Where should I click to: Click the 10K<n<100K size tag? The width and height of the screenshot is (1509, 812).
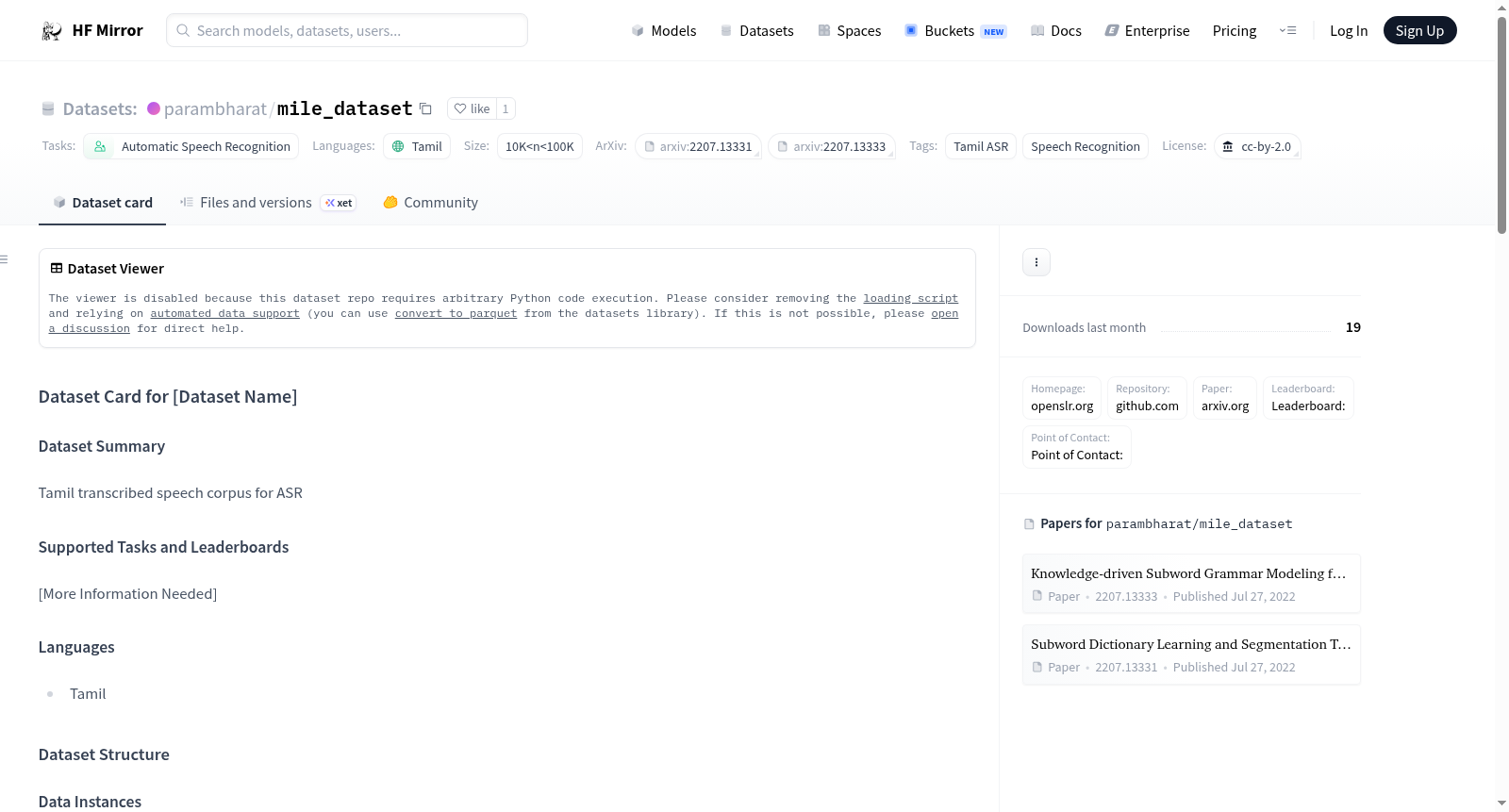point(539,147)
